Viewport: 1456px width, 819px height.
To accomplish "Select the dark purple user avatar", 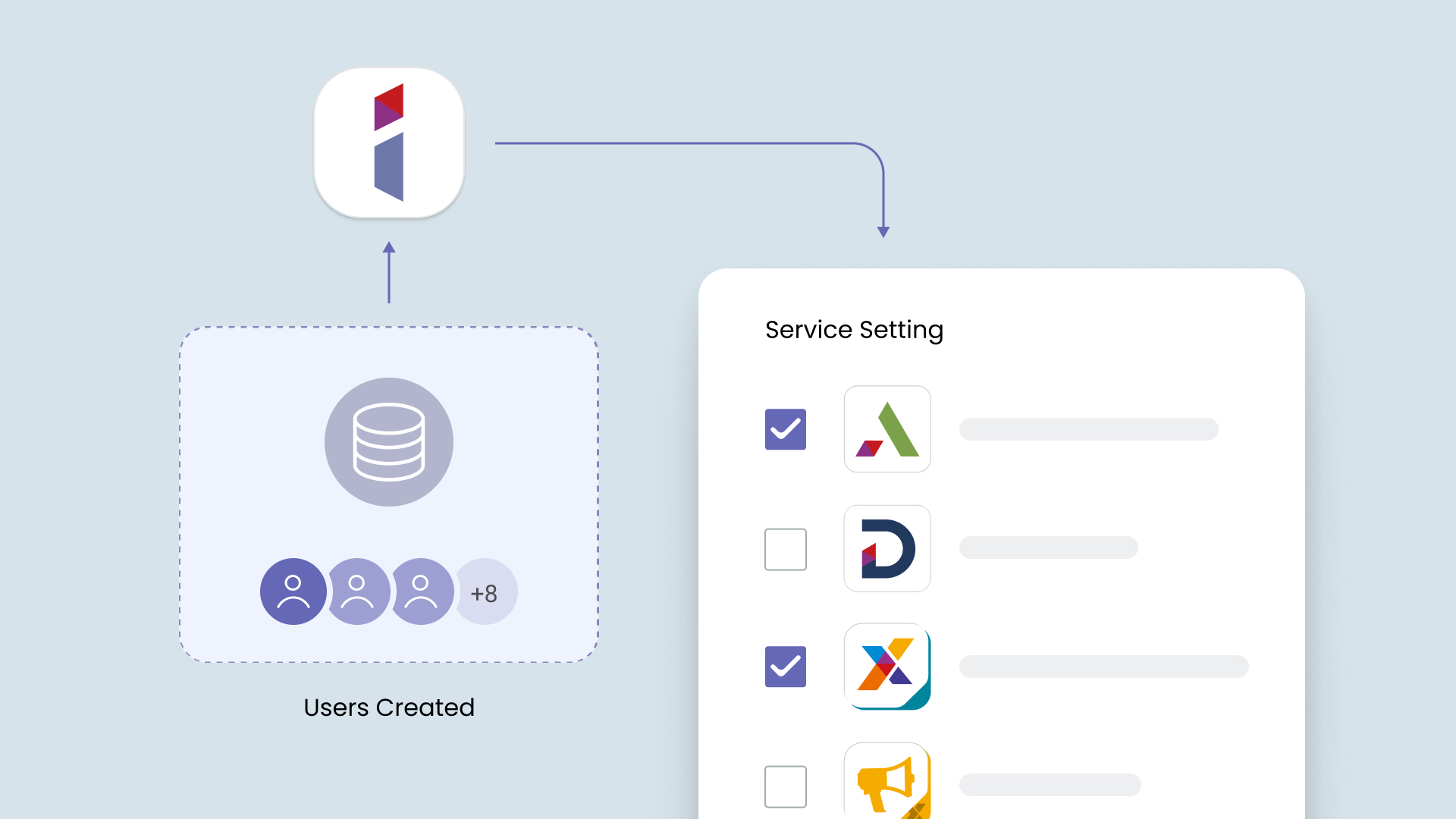I will [293, 591].
